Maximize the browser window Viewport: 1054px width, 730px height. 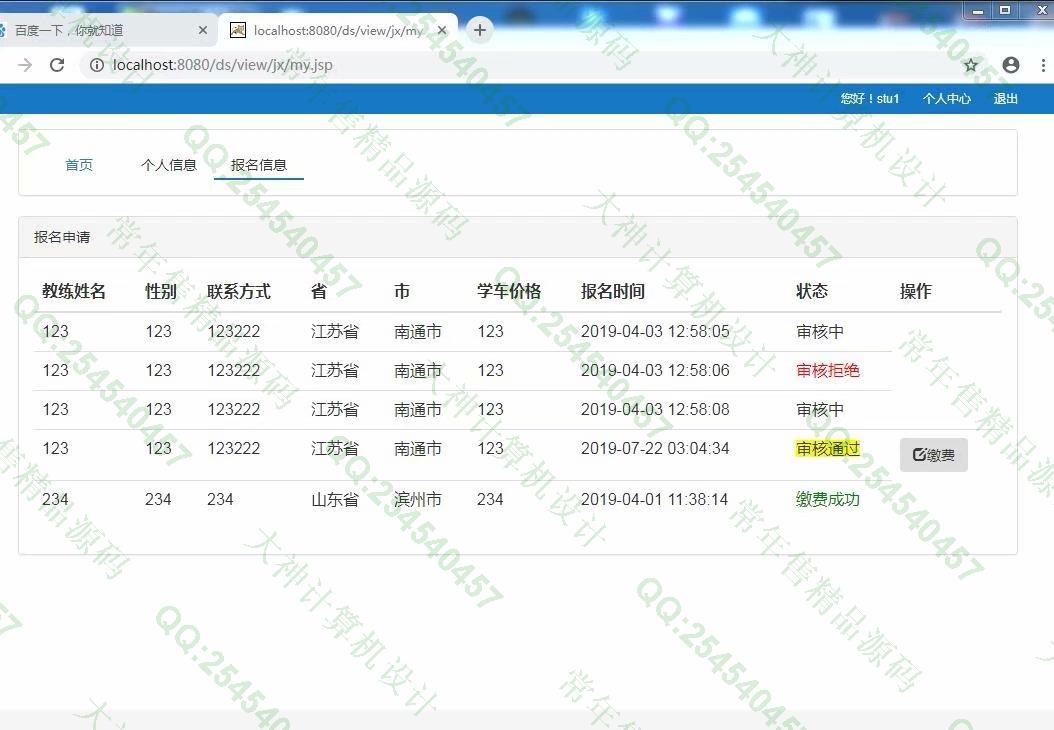1005,10
